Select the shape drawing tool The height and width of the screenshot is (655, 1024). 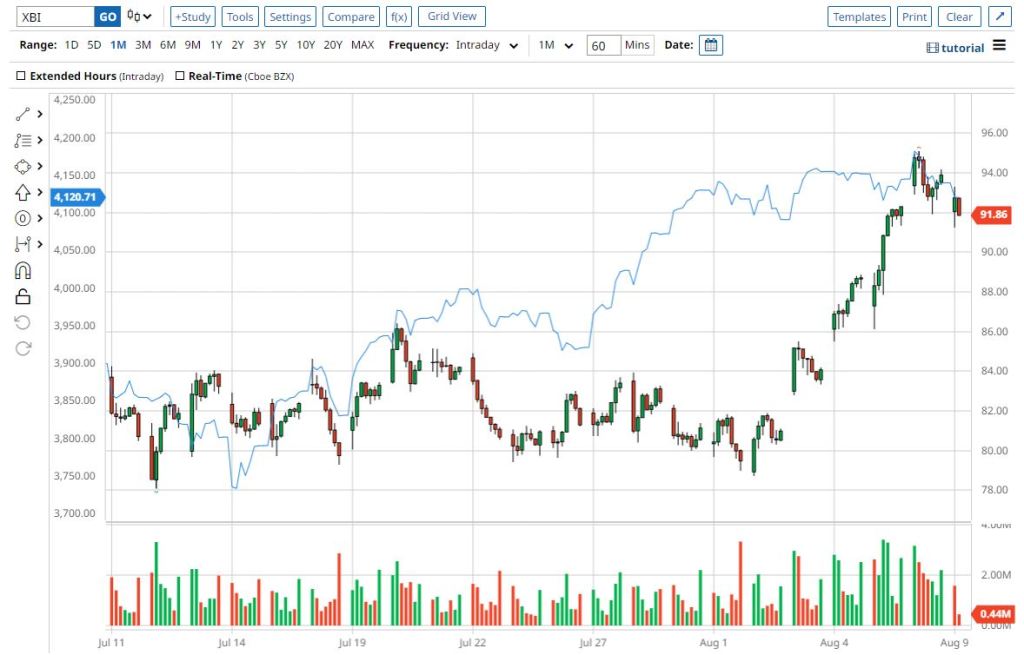[x=22, y=166]
